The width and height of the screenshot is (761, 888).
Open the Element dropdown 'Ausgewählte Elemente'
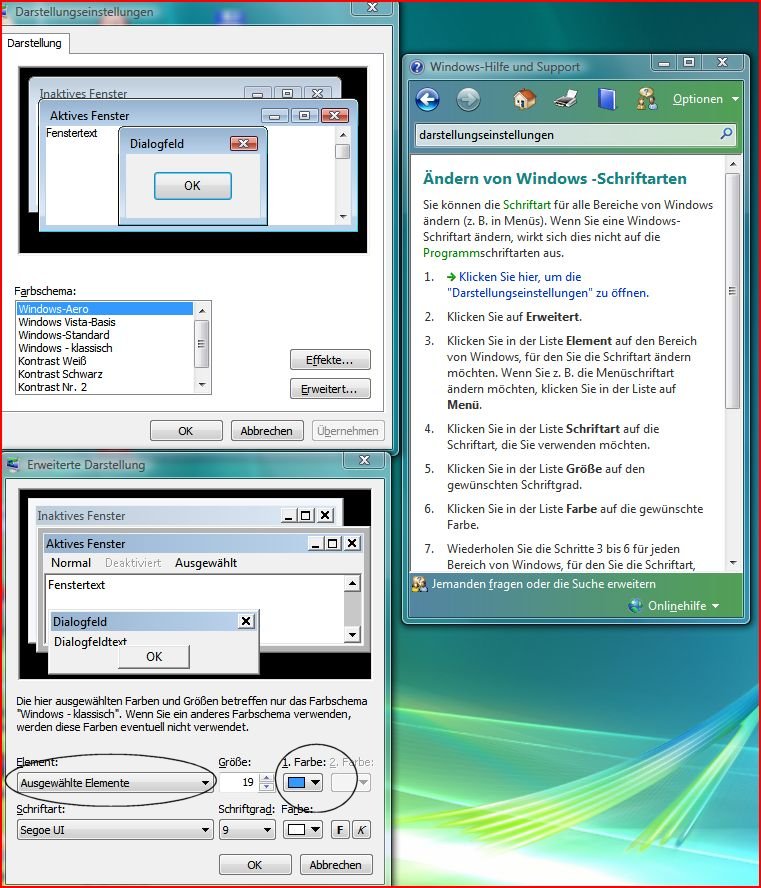pos(116,783)
